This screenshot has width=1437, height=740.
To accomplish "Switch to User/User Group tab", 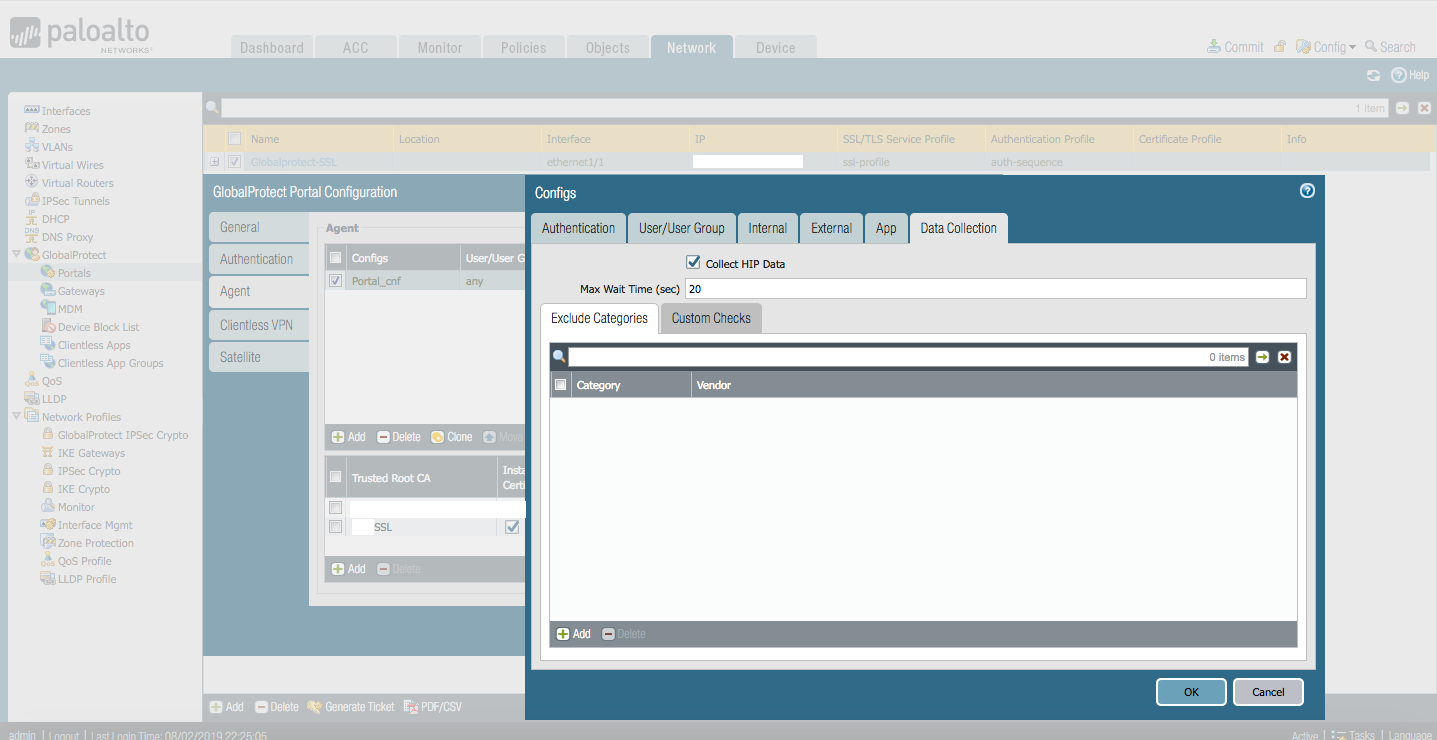I will [x=682, y=228].
